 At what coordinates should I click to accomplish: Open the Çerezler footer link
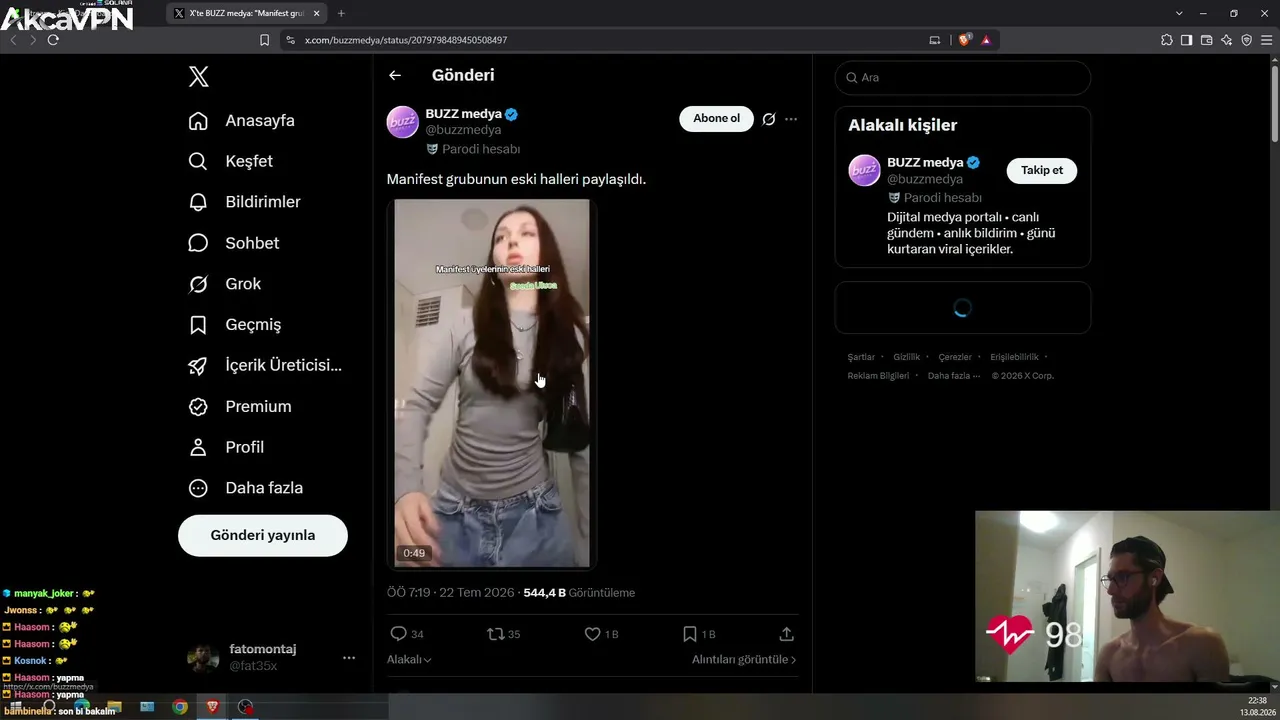tap(955, 357)
